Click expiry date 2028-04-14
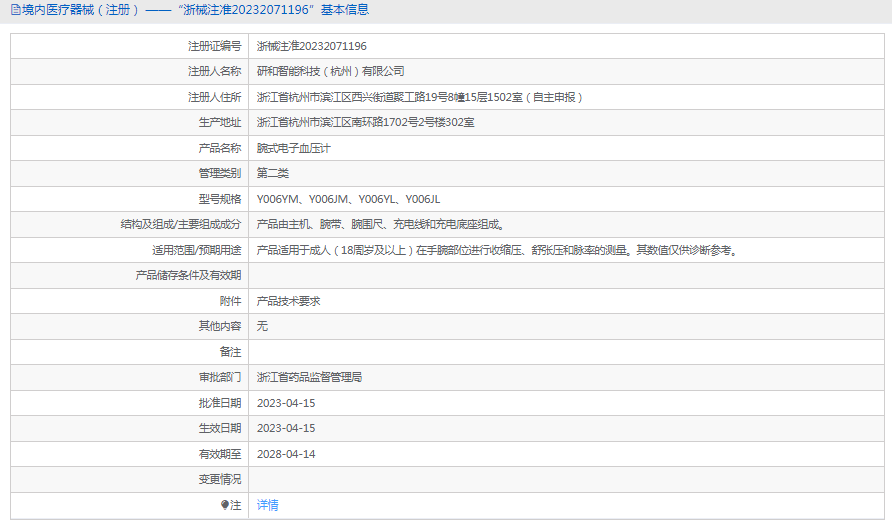The width and height of the screenshot is (892, 524). coord(286,454)
